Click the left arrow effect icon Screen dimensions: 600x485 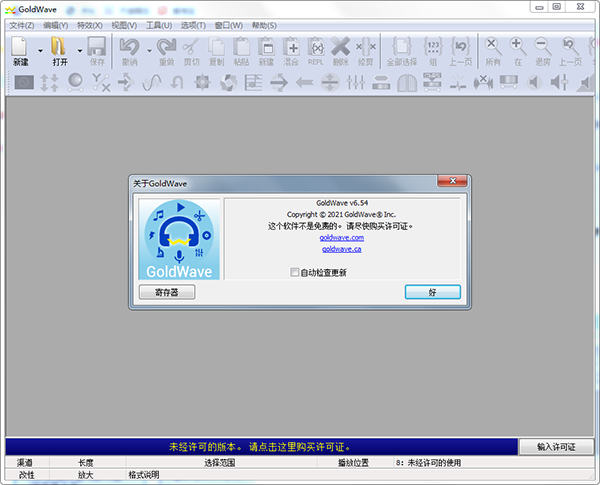click(x=305, y=82)
